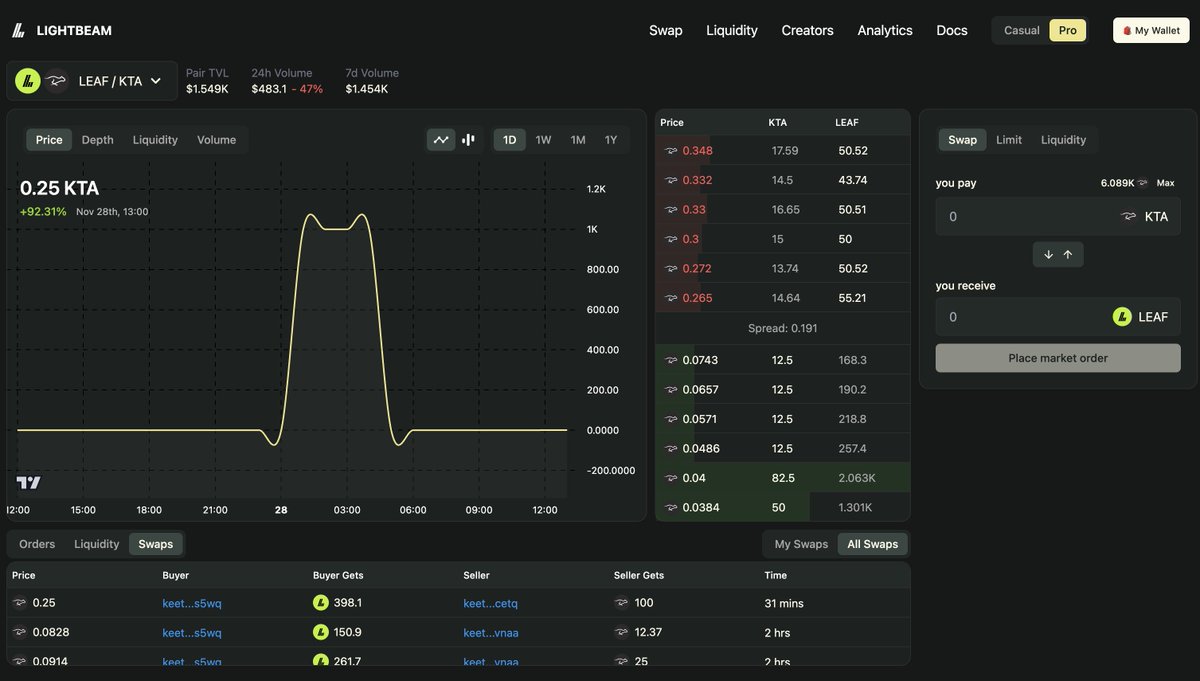Viewport: 1200px width, 681px height.
Task: Click the TradingView logo on chart
Action: pyautogui.click(x=29, y=483)
